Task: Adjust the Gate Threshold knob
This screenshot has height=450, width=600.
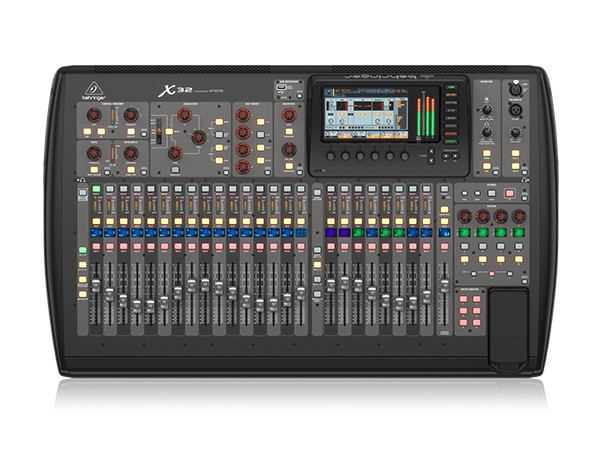Action: [94, 153]
